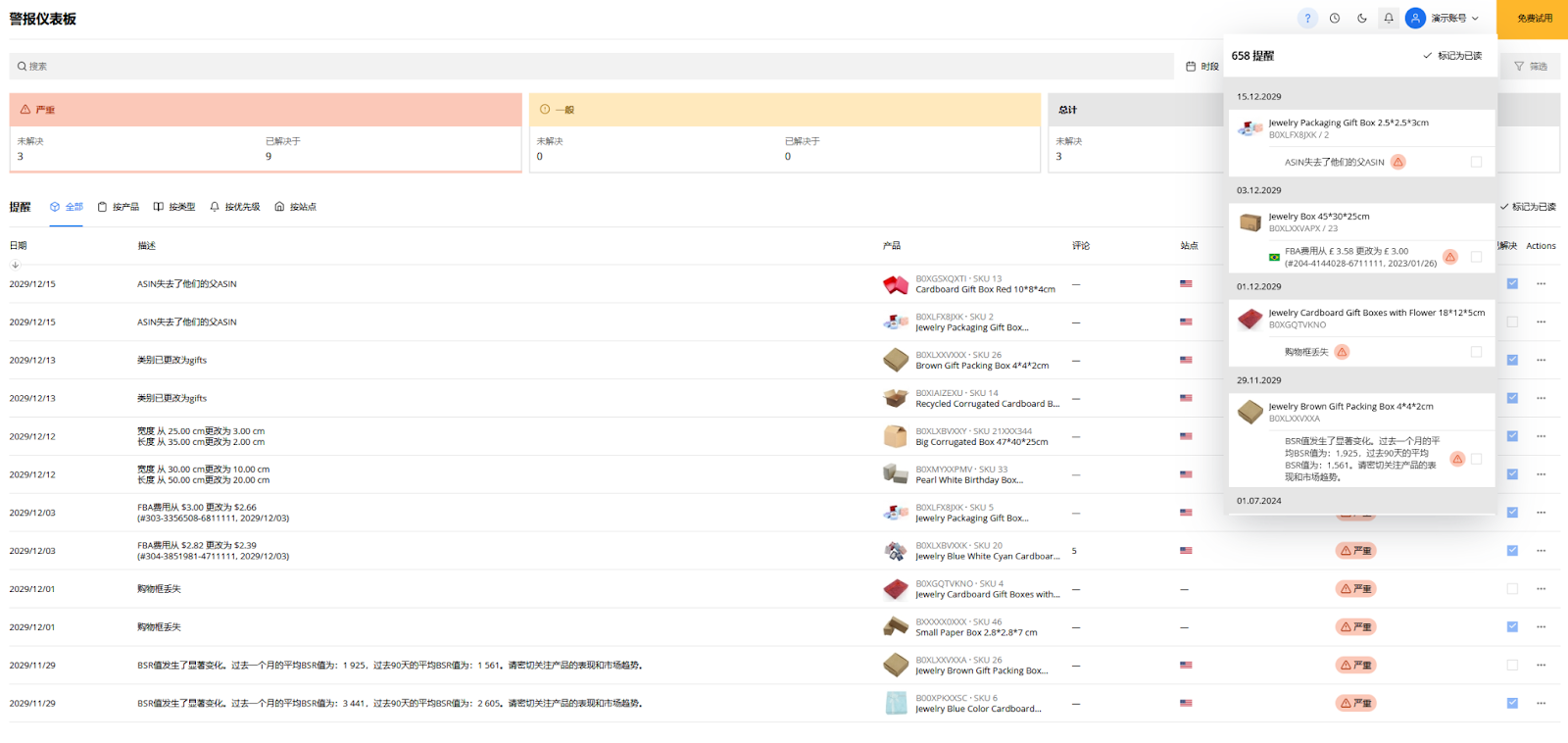
Task: Expand the 演示账号 account dropdown
Action: pos(1455,19)
